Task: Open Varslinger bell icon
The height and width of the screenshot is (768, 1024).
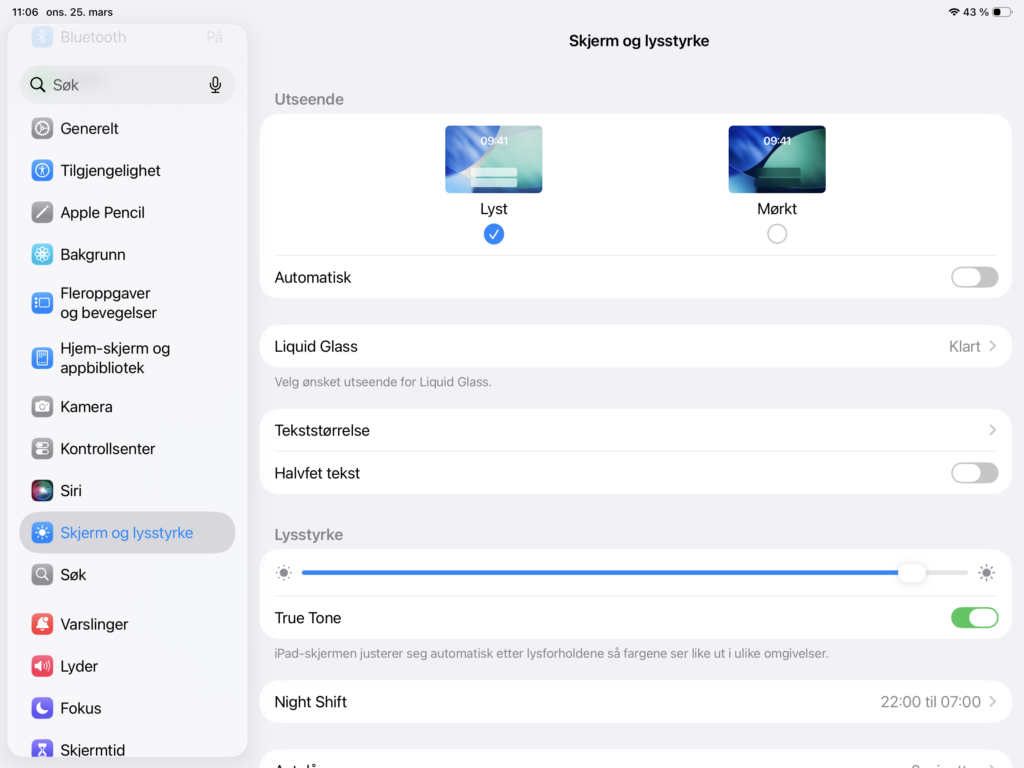Action: pos(42,624)
